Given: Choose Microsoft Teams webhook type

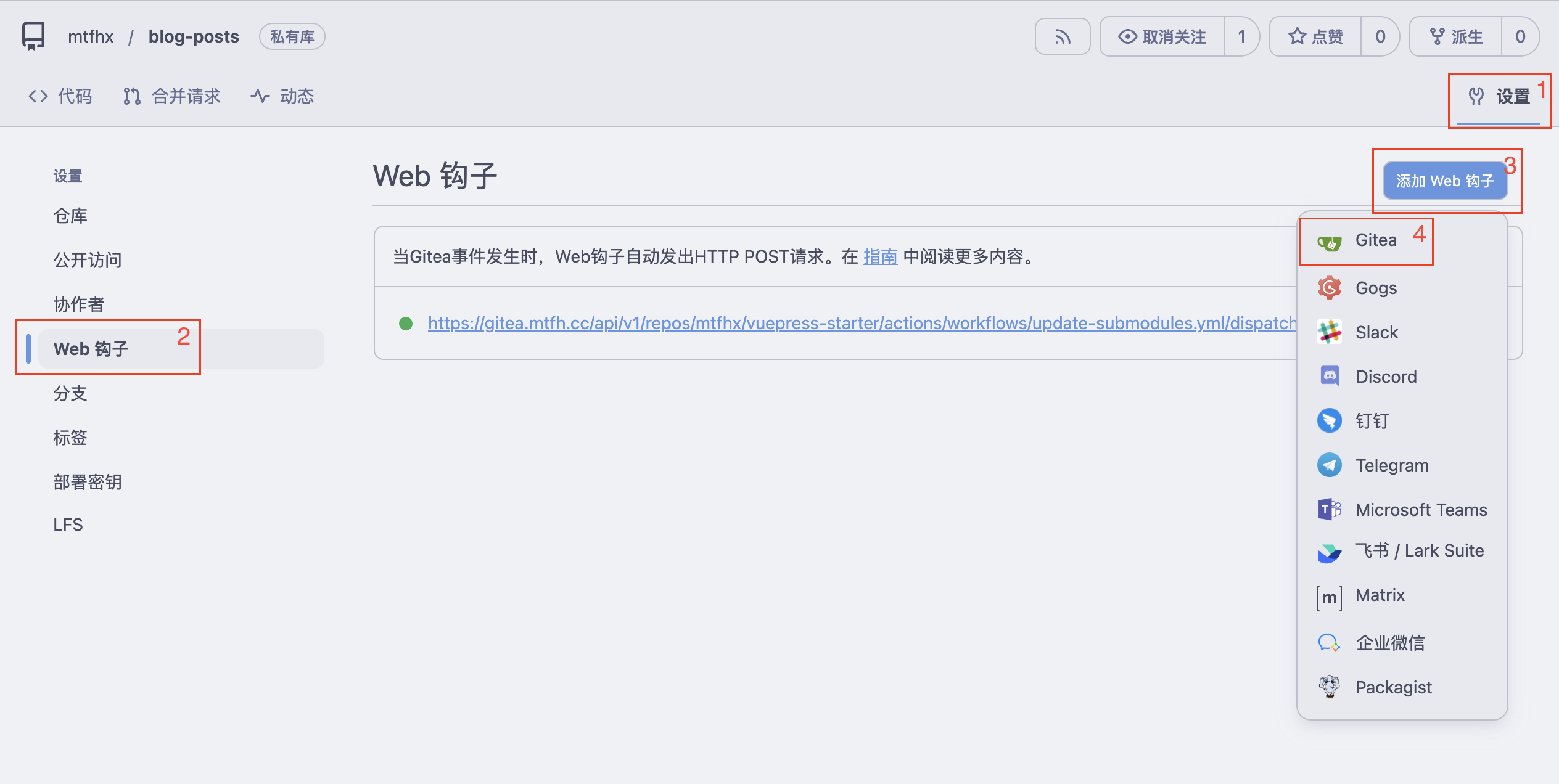Looking at the screenshot, I should (1420, 510).
